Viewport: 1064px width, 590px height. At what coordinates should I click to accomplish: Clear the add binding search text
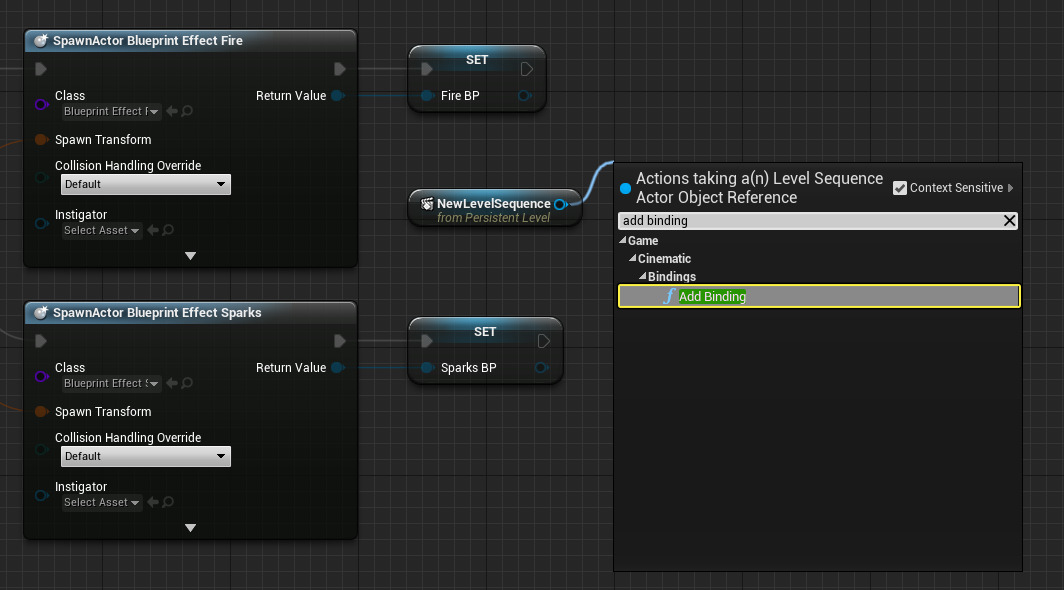click(x=1009, y=221)
